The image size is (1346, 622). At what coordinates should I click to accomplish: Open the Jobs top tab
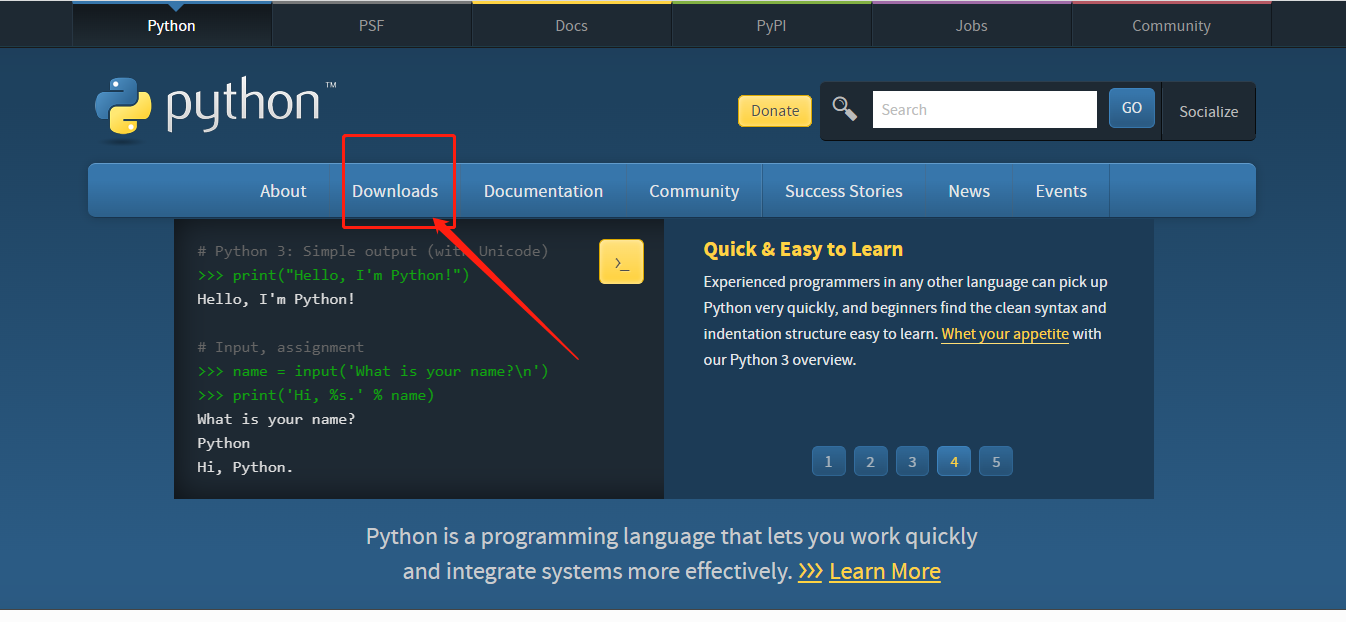[972, 25]
